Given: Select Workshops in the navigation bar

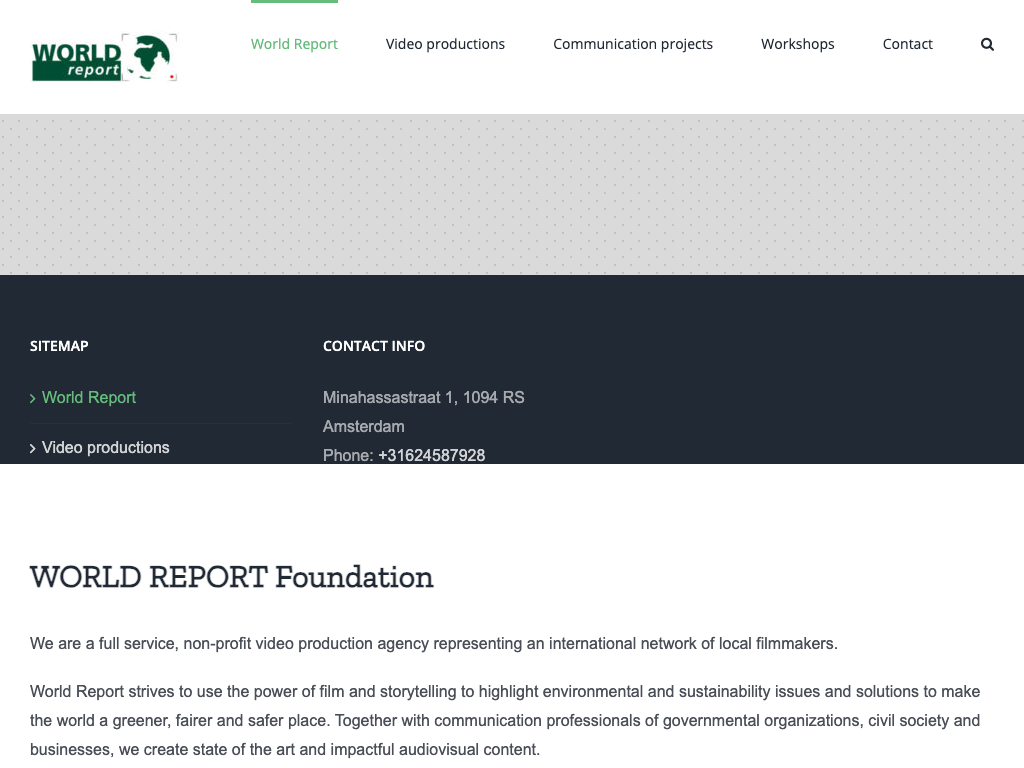Looking at the screenshot, I should pyautogui.click(x=797, y=44).
